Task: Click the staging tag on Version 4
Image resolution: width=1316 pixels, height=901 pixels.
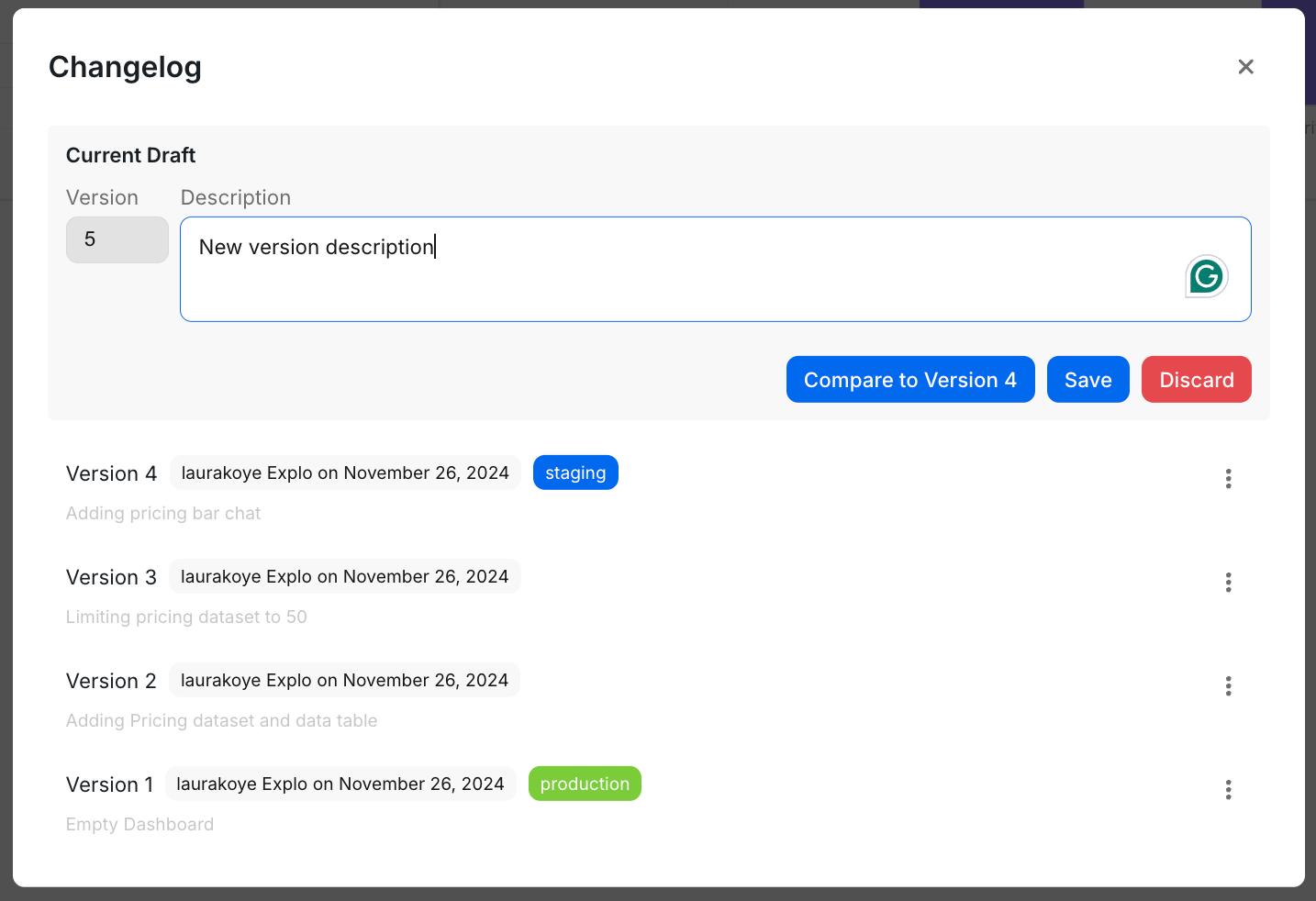Action: pos(575,473)
